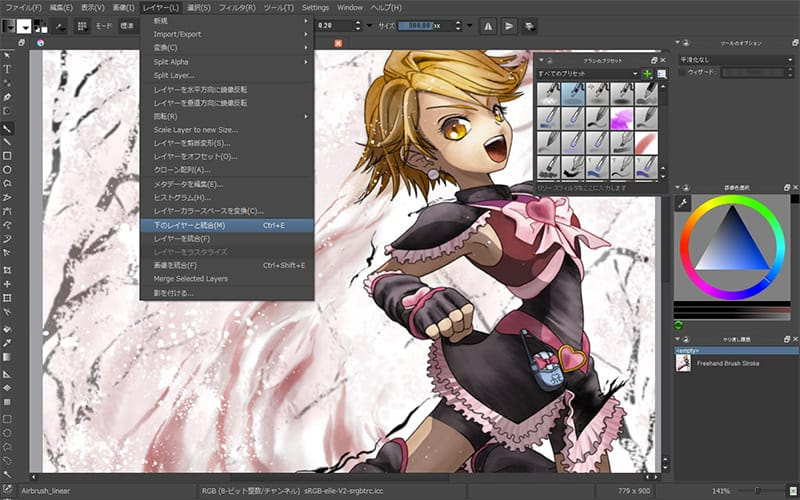Viewport: 800px width, 500px height.
Task: Open the すべてのプリセット preset filter dropdown
Action: point(588,74)
